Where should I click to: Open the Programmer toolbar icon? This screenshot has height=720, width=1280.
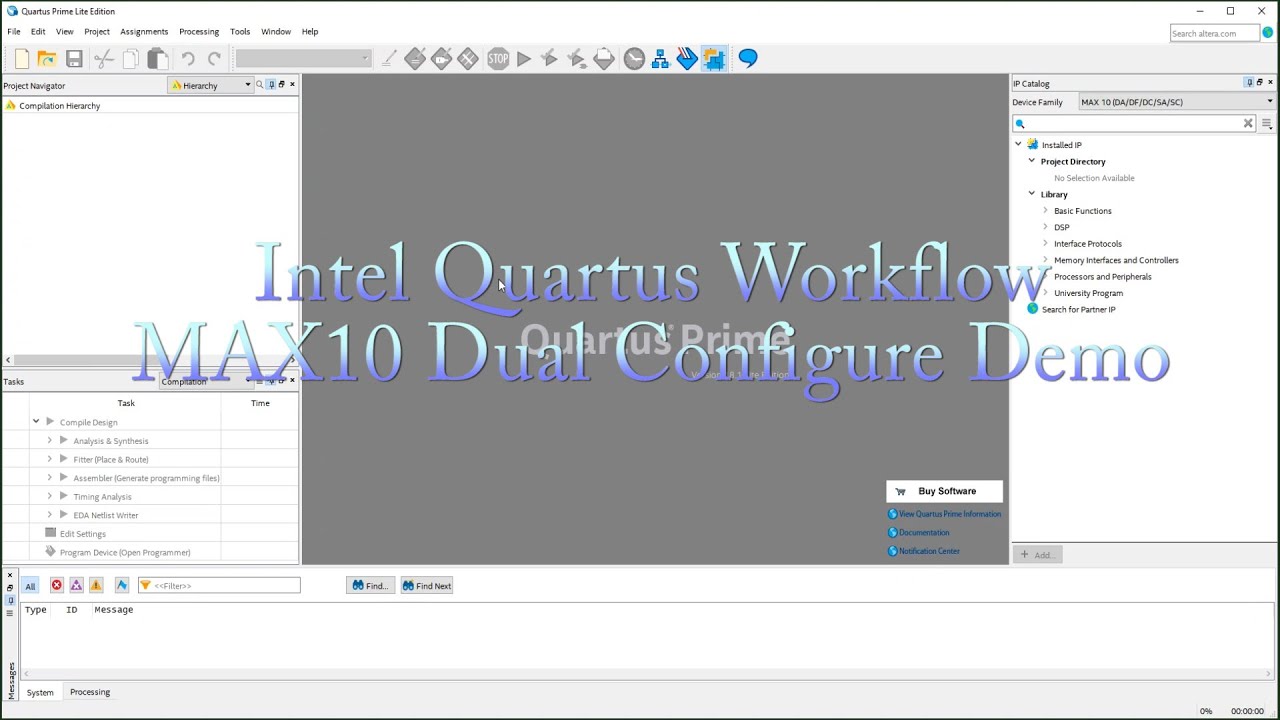pyautogui.click(x=686, y=59)
